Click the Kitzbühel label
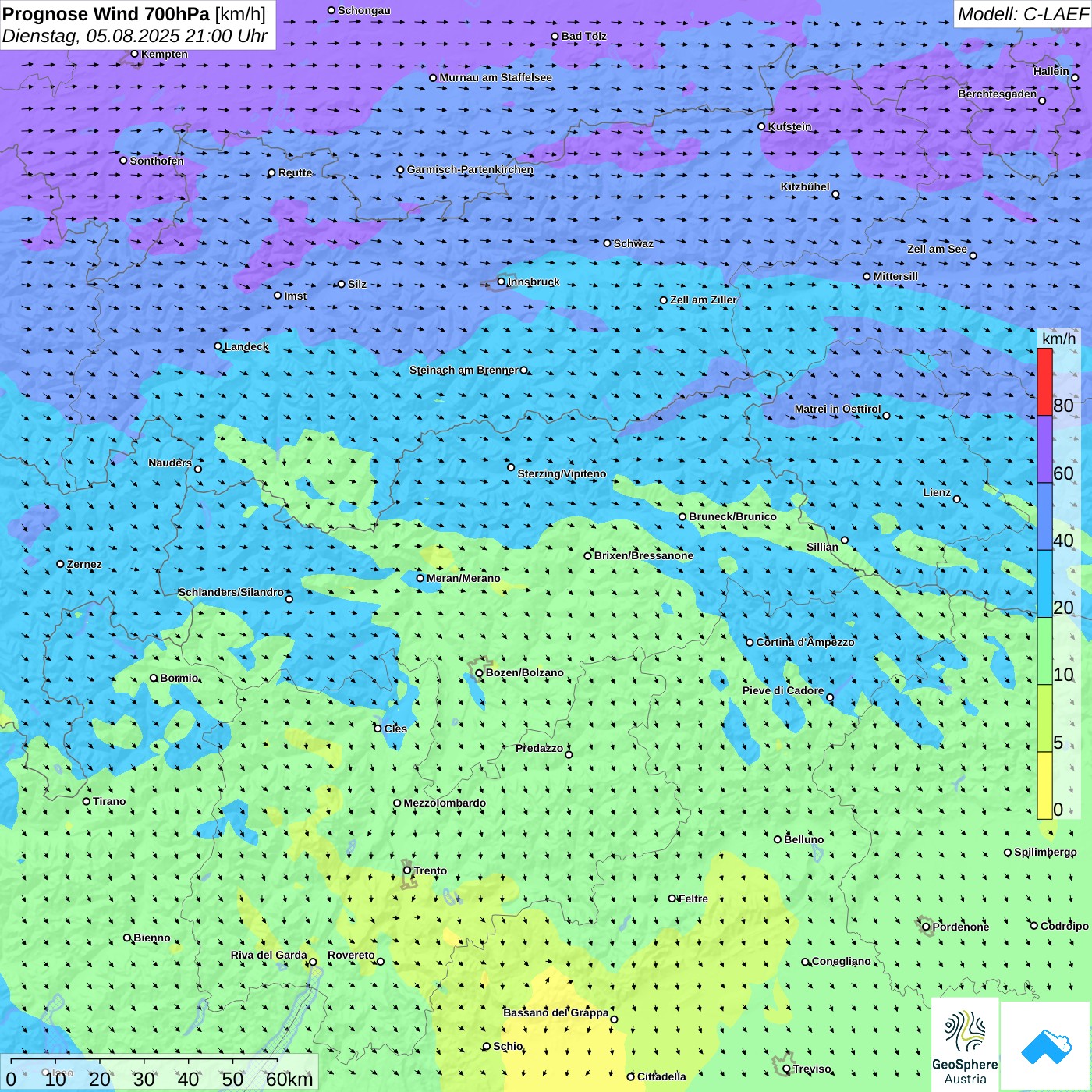 [x=805, y=186]
